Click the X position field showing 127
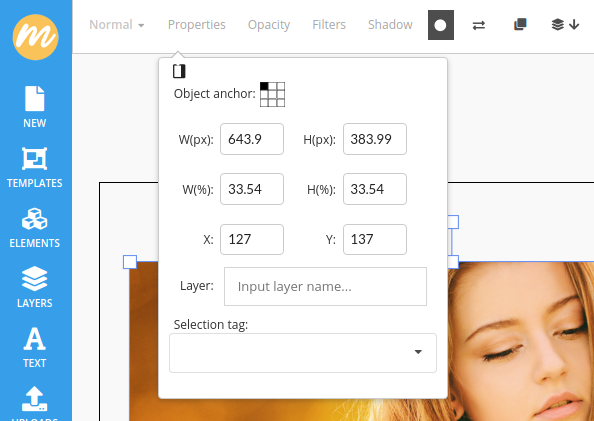The width and height of the screenshot is (594, 421). [252, 239]
